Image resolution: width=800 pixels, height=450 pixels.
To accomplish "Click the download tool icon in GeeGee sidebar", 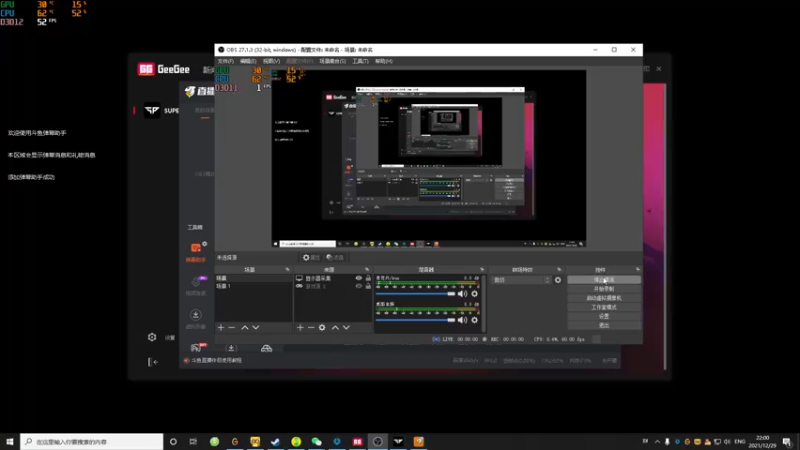I will pyautogui.click(x=195, y=315).
